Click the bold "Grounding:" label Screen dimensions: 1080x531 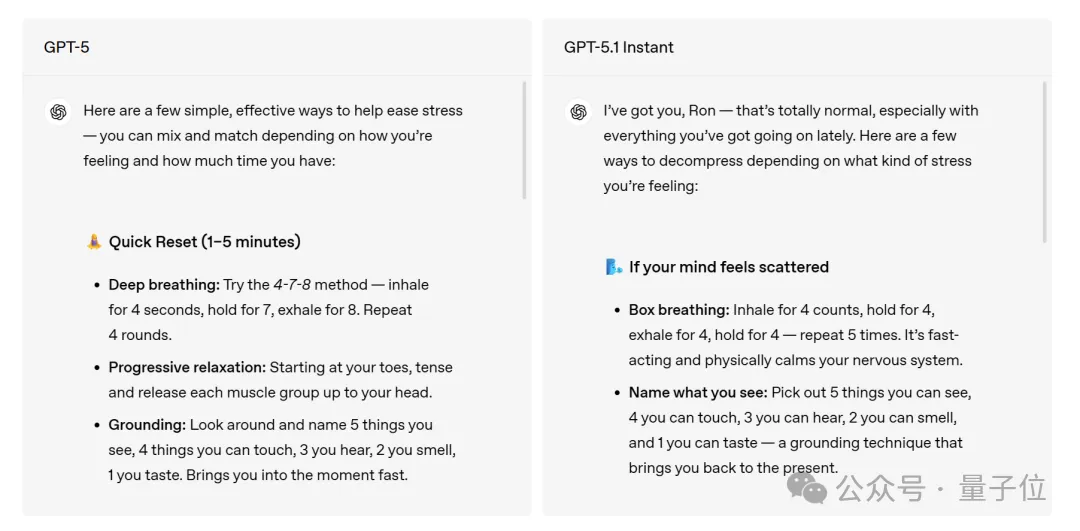(147, 425)
